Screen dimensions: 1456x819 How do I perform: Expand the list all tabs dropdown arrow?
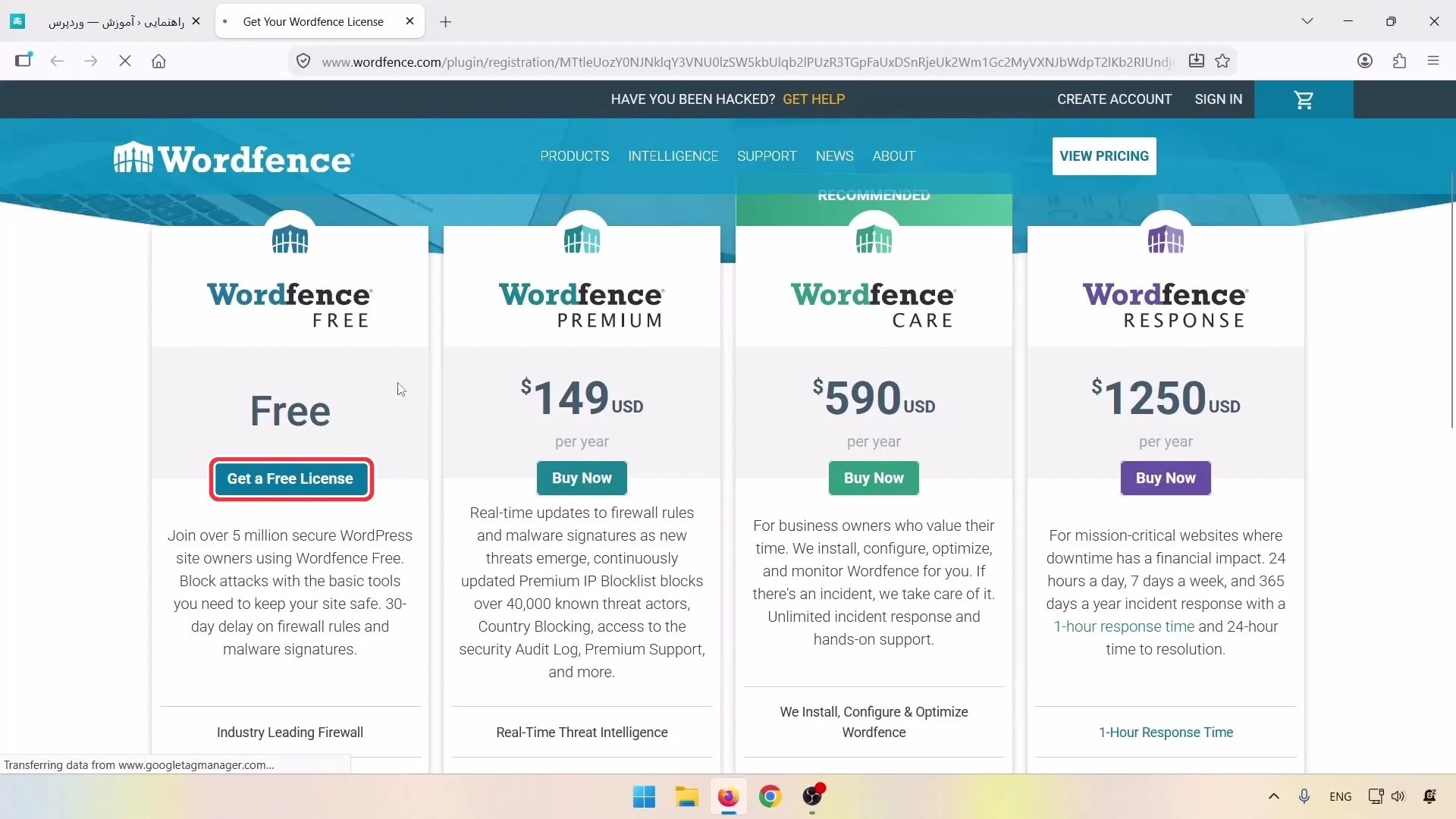pos(1307,21)
